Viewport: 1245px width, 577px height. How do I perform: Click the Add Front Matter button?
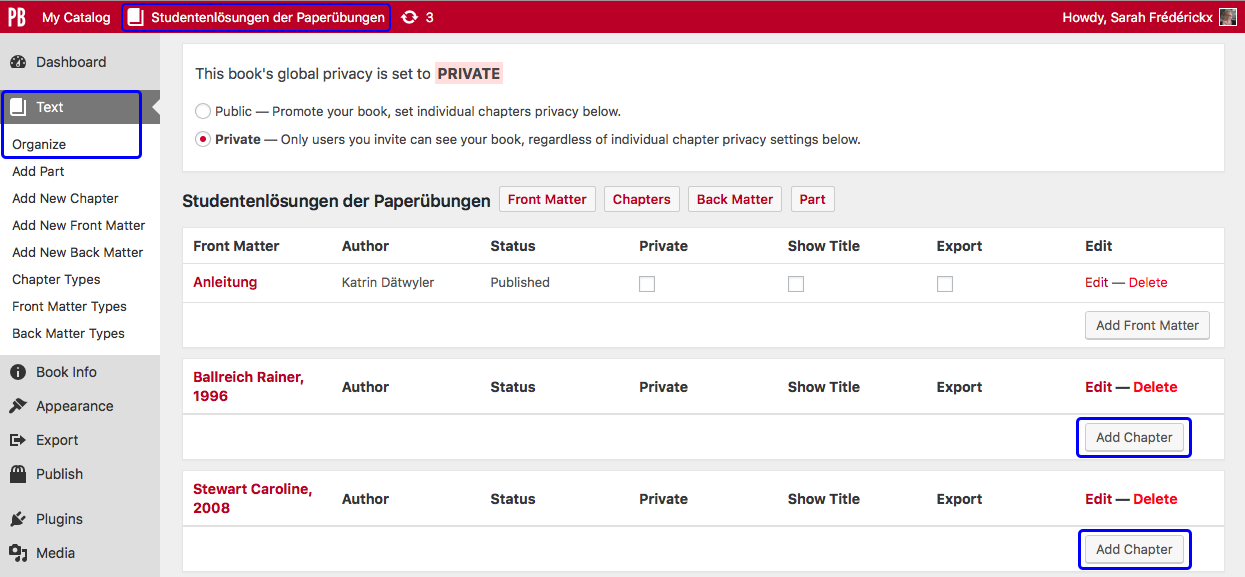[x=1147, y=325]
